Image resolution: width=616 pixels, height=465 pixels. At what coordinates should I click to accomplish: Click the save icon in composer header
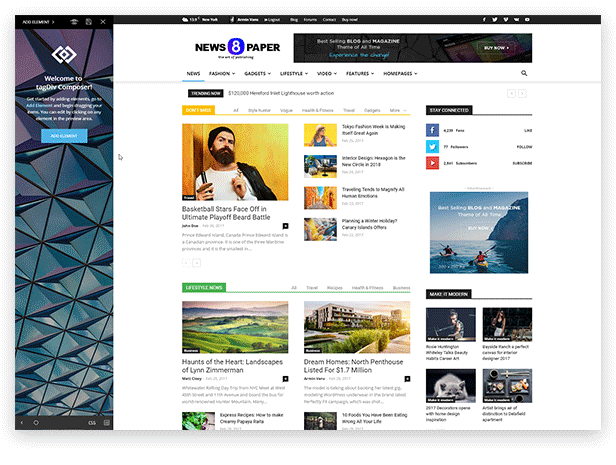click(x=88, y=20)
